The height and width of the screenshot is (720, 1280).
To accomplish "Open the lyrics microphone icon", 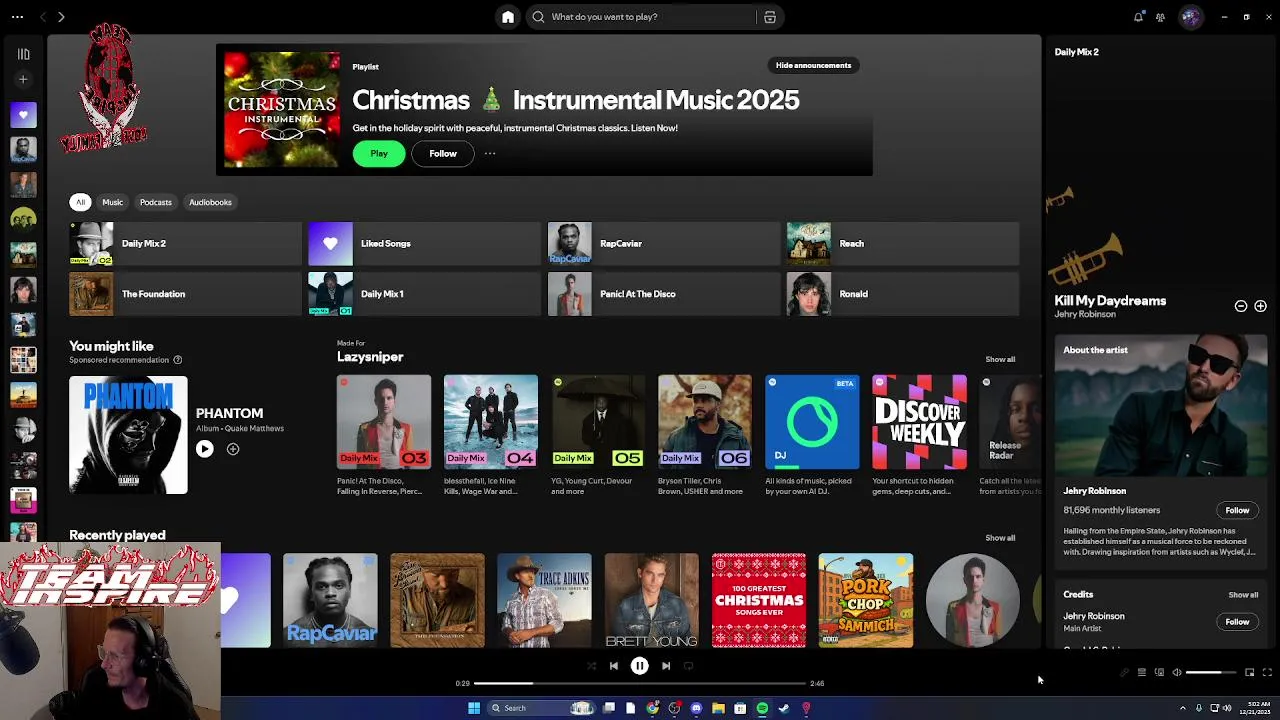I will (x=1124, y=673).
